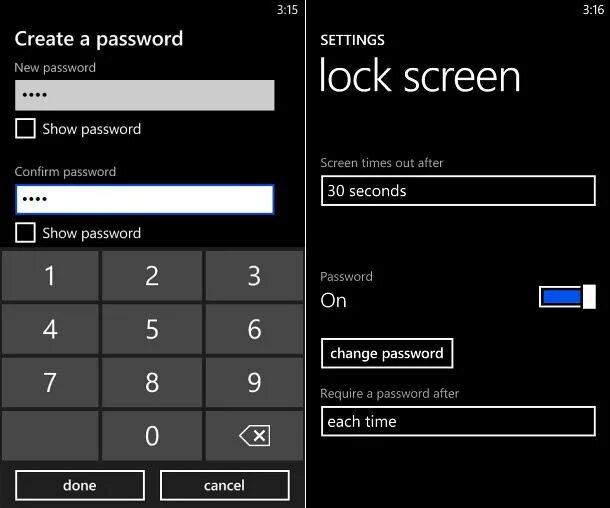610x508 pixels.
Task: Tap the done button
Action: (80, 485)
